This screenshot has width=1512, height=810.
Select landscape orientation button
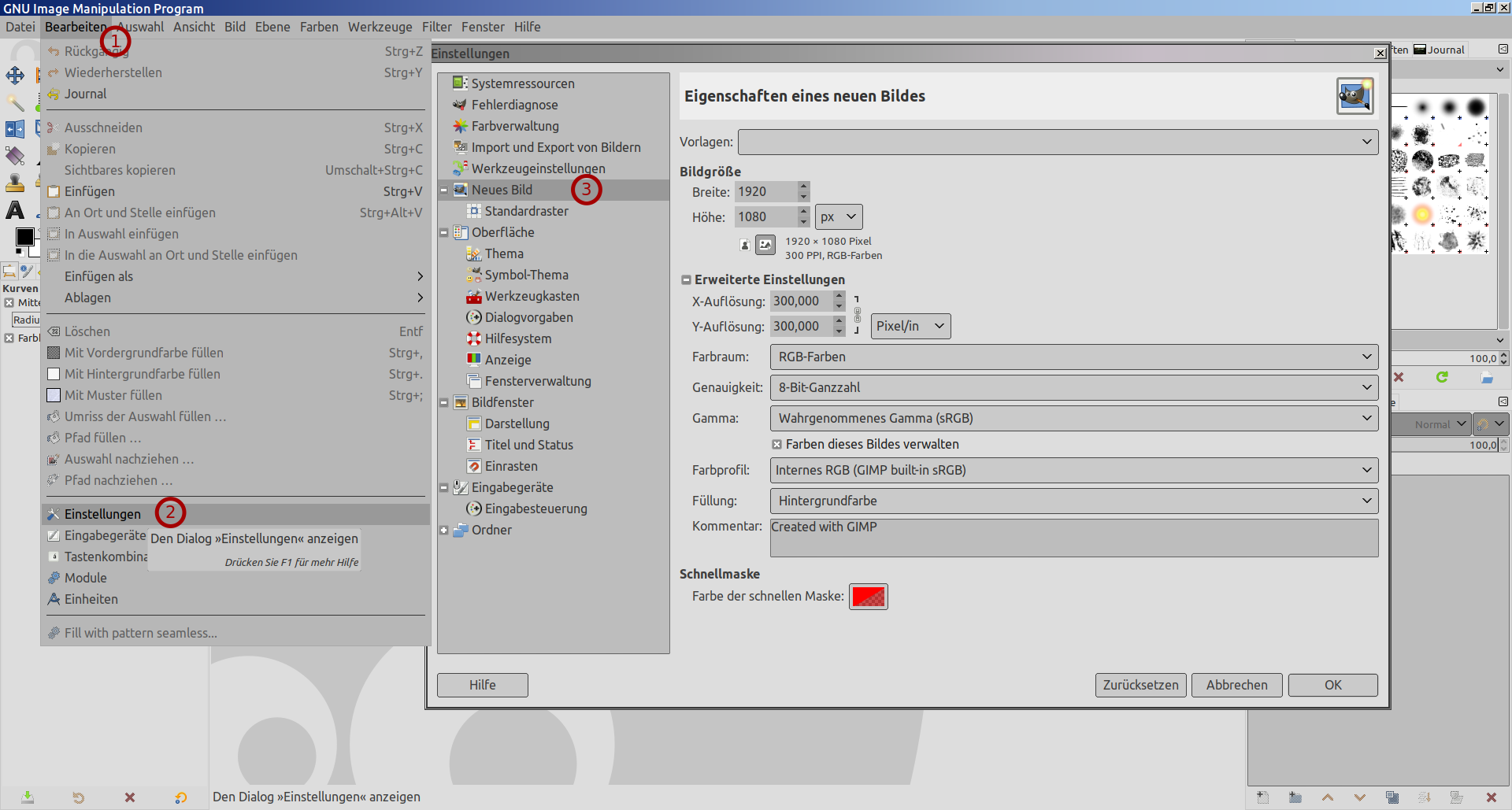(x=765, y=245)
